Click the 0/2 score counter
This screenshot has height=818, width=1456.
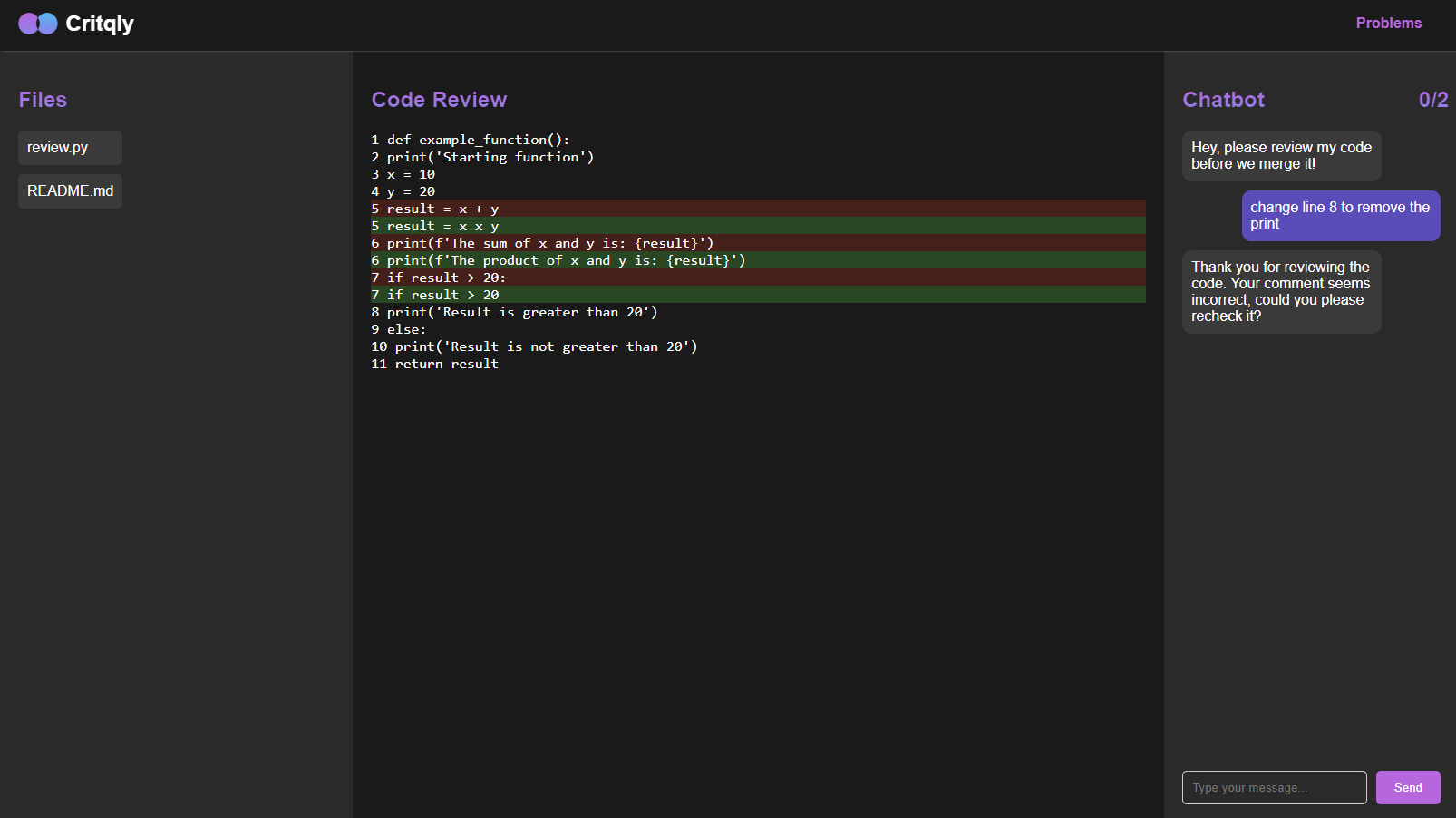tap(1433, 100)
